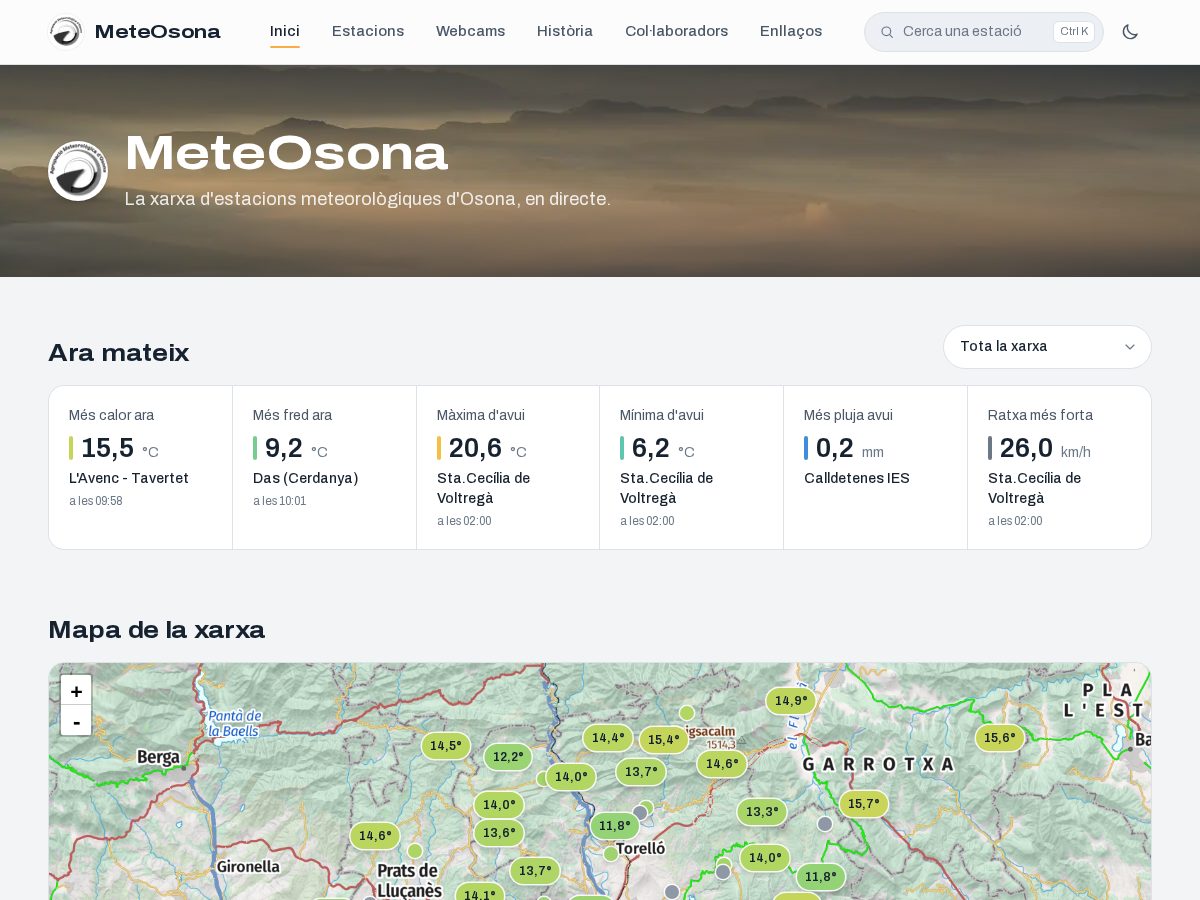Screen dimensions: 1200x900
Task: Select the 12,2° station marker on the map
Action: coord(508,757)
